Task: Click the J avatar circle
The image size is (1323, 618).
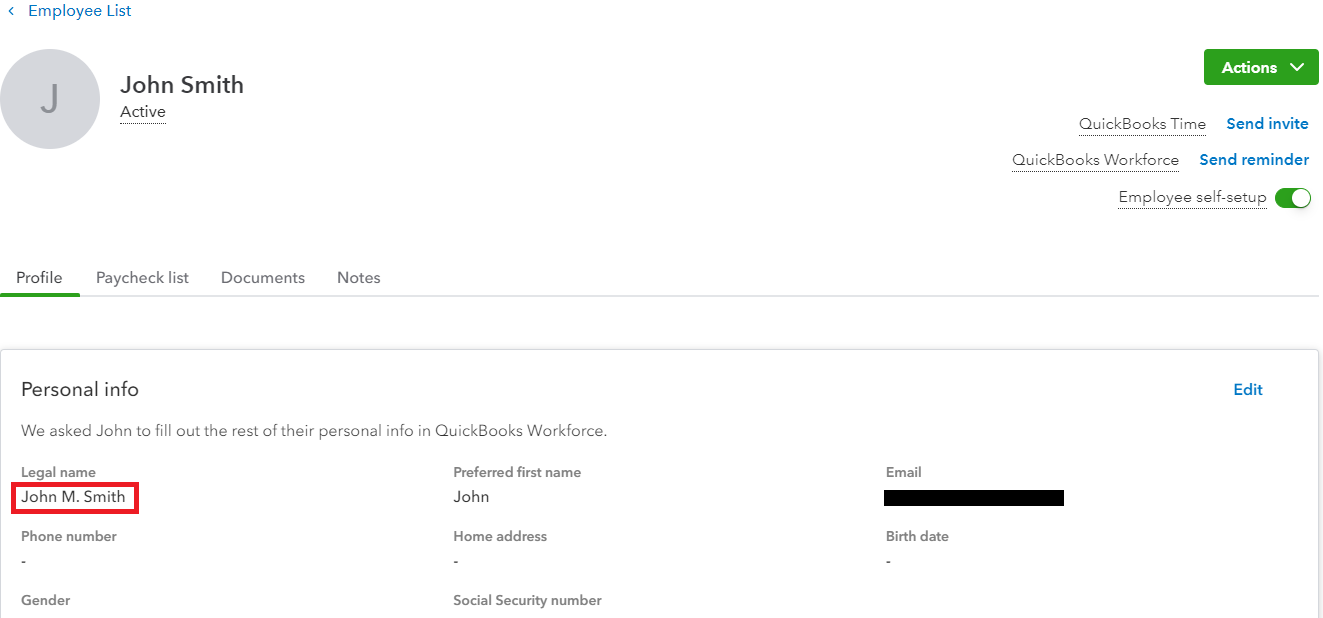Action: click(50, 99)
